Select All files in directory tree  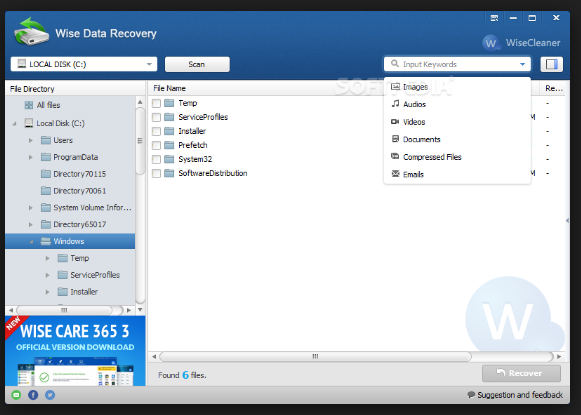point(48,105)
